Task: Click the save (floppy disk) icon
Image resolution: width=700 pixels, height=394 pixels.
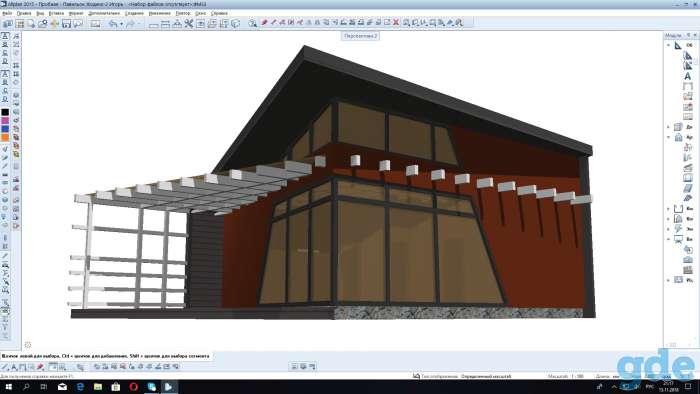Action: coord(66,24)
